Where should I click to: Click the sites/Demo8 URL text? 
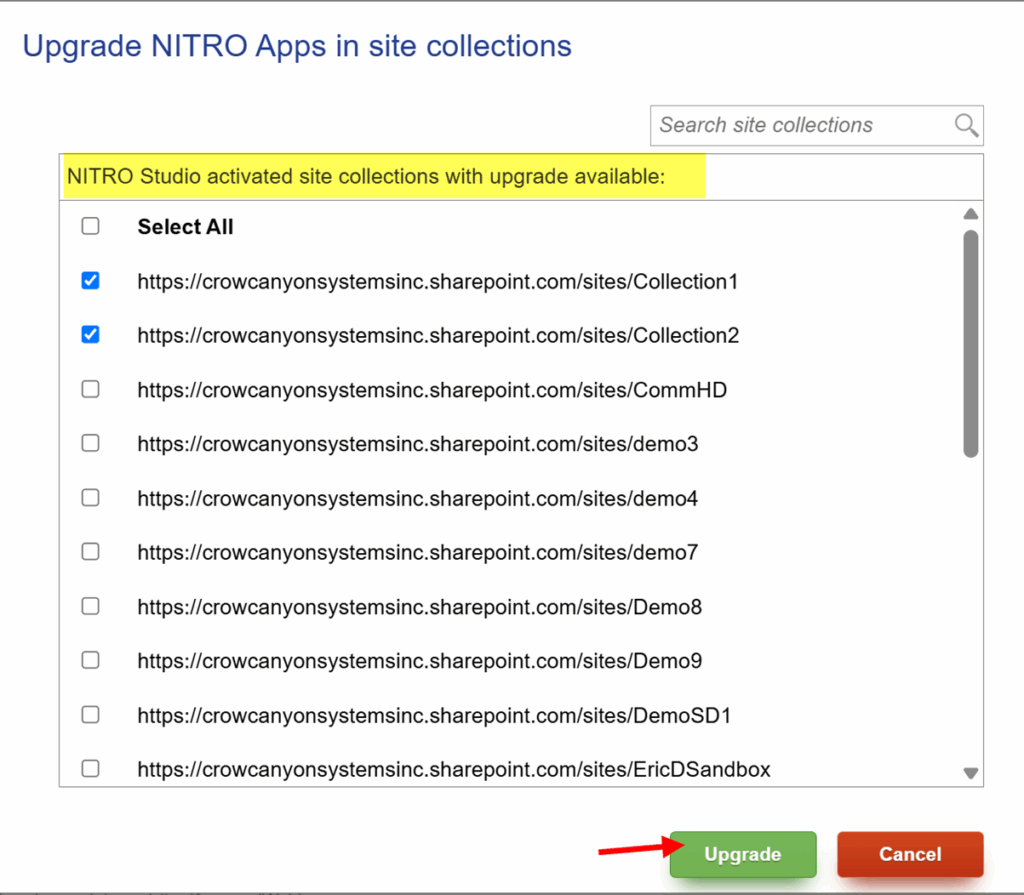(420, 608)
